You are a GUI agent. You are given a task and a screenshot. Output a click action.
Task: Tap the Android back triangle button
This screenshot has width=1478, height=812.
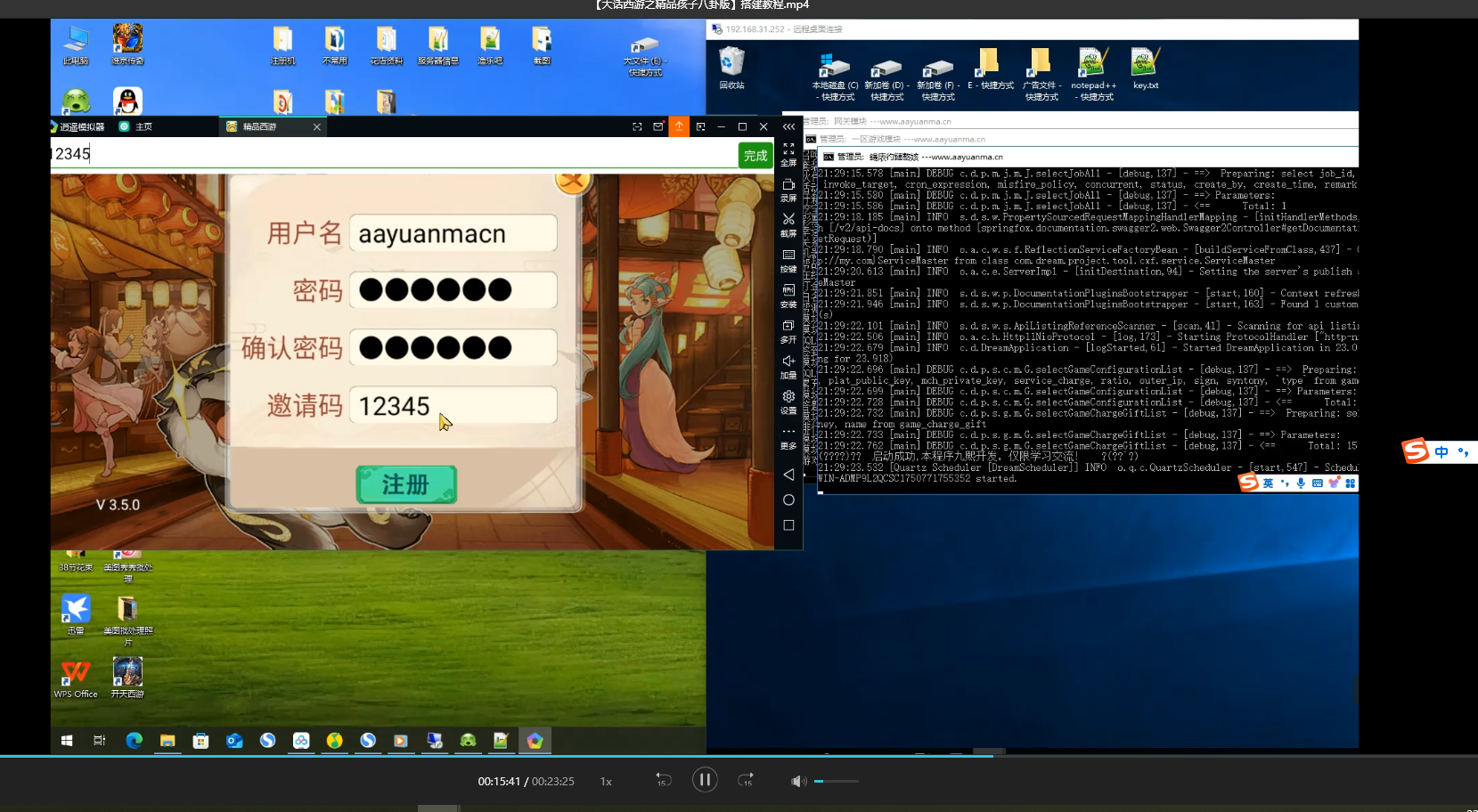tap(788, 475)
